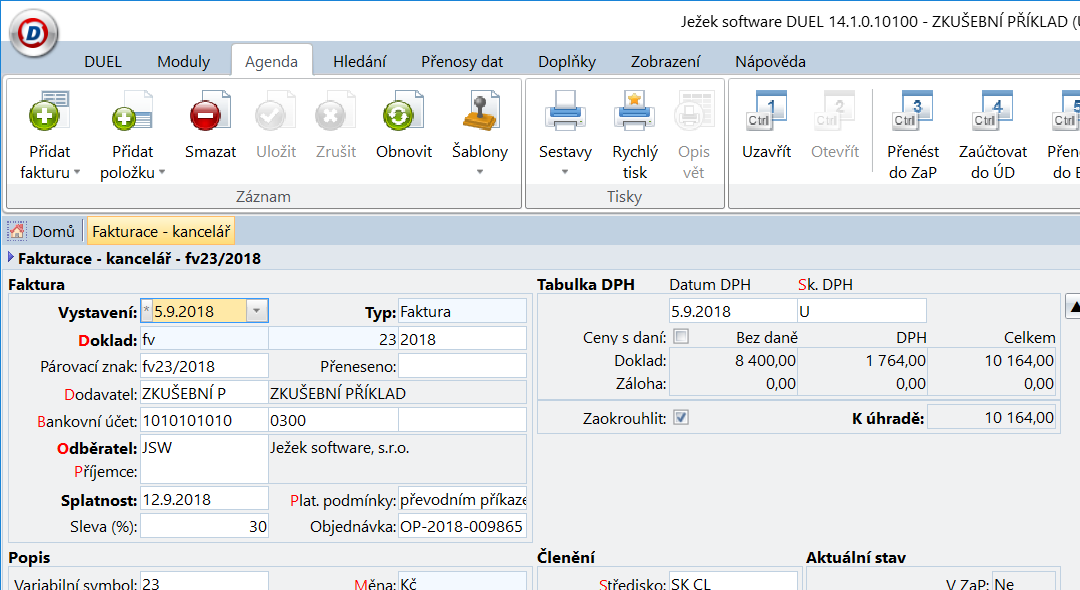
Task: Expand the Šablony dropdown arrow
Action: (480, 171)
